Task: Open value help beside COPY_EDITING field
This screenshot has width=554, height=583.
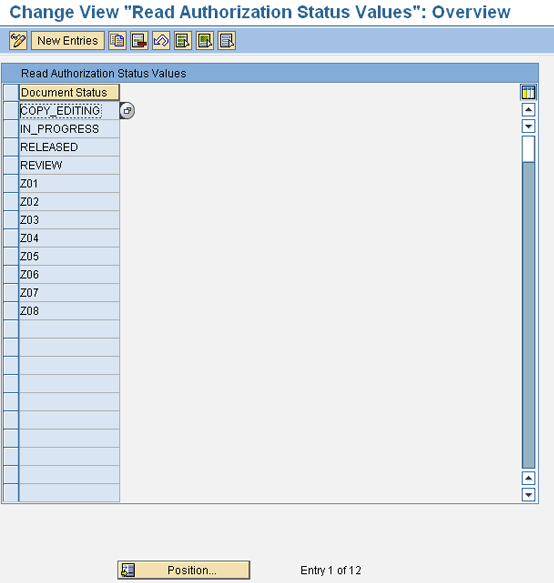Action: [127, 111]
